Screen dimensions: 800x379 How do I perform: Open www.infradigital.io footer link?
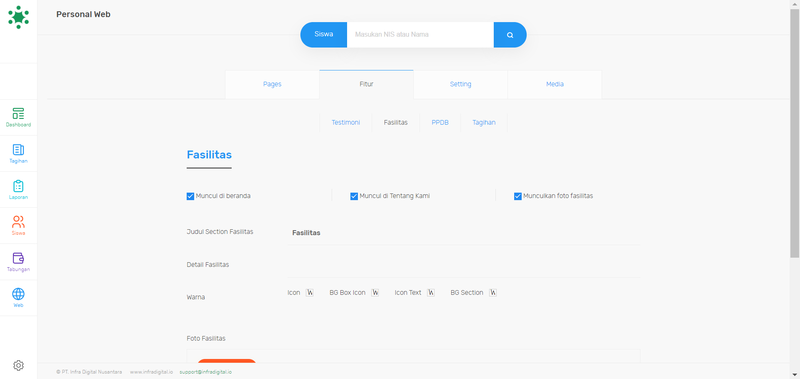151,372
